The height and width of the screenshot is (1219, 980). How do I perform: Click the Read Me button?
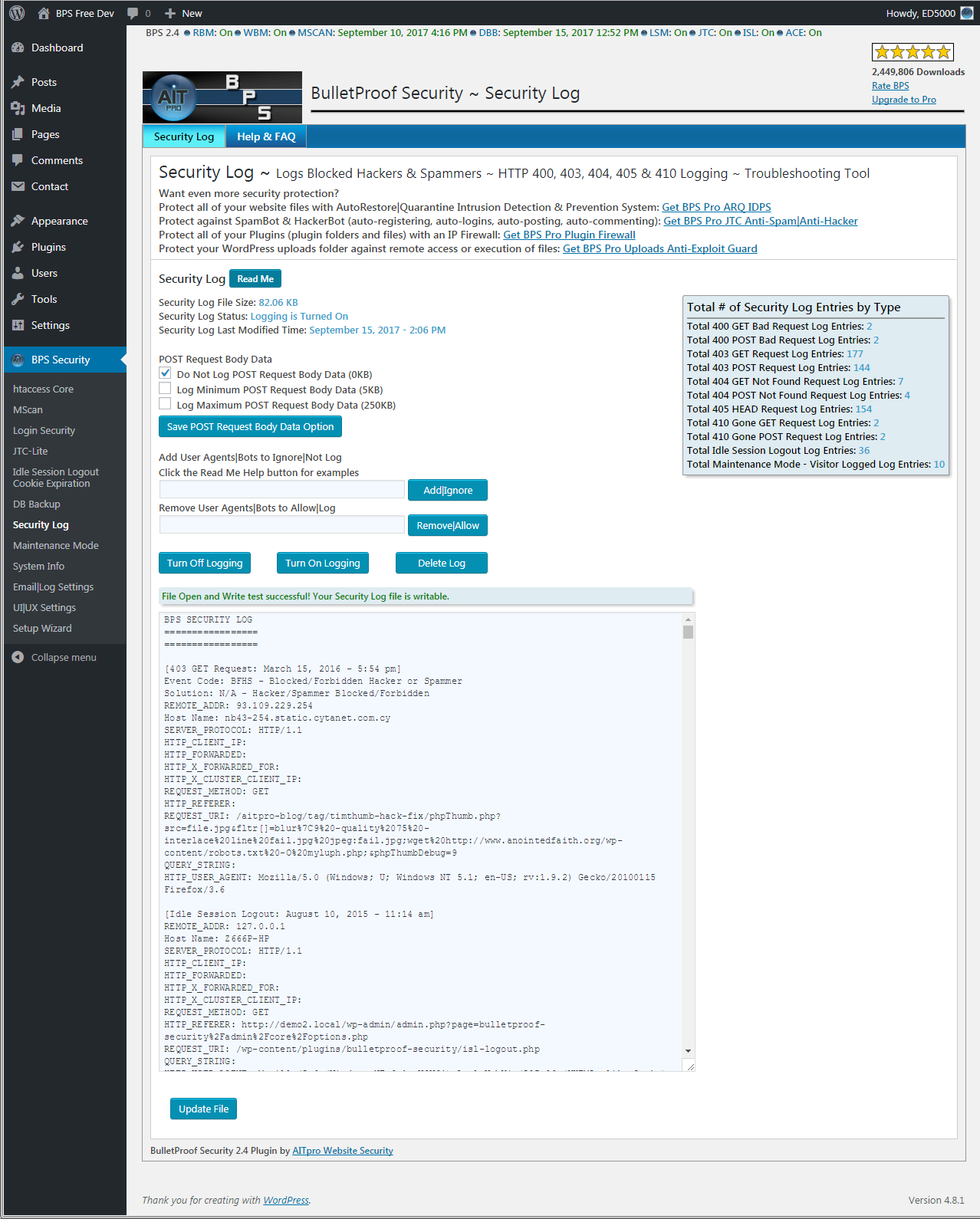click(x=255, y=279)
